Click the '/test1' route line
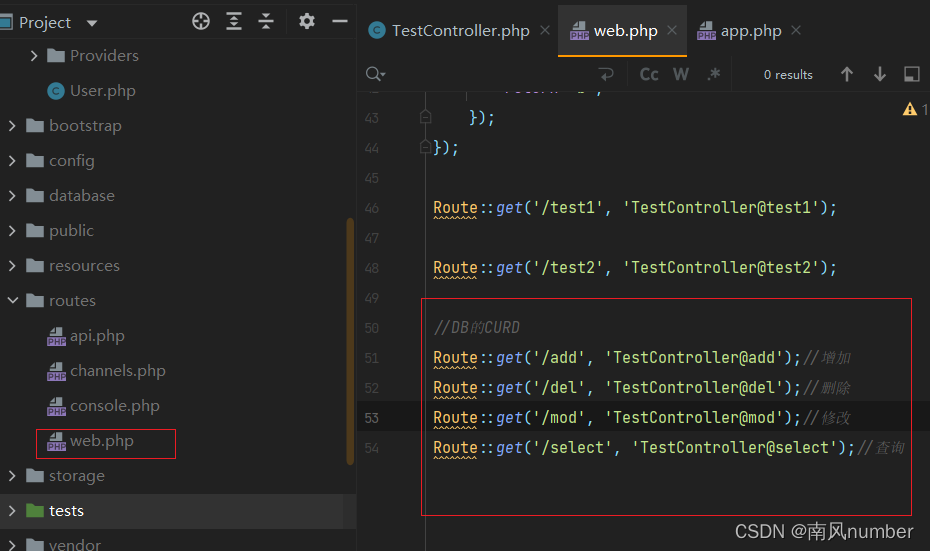Viewport: 930px width, 551px height. [x=635, y=208]
